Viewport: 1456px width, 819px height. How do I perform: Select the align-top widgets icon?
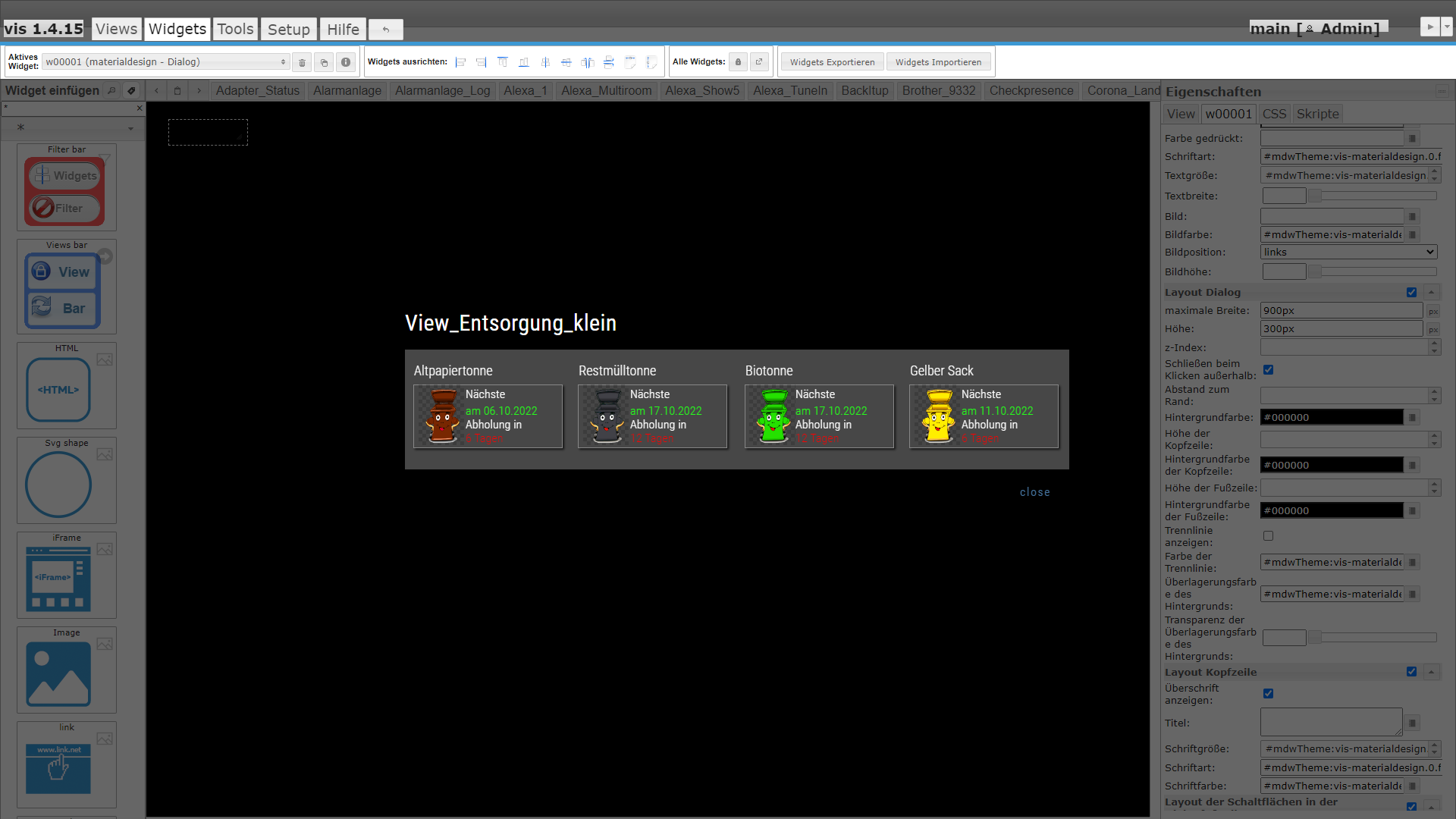(x=503, y=62)
